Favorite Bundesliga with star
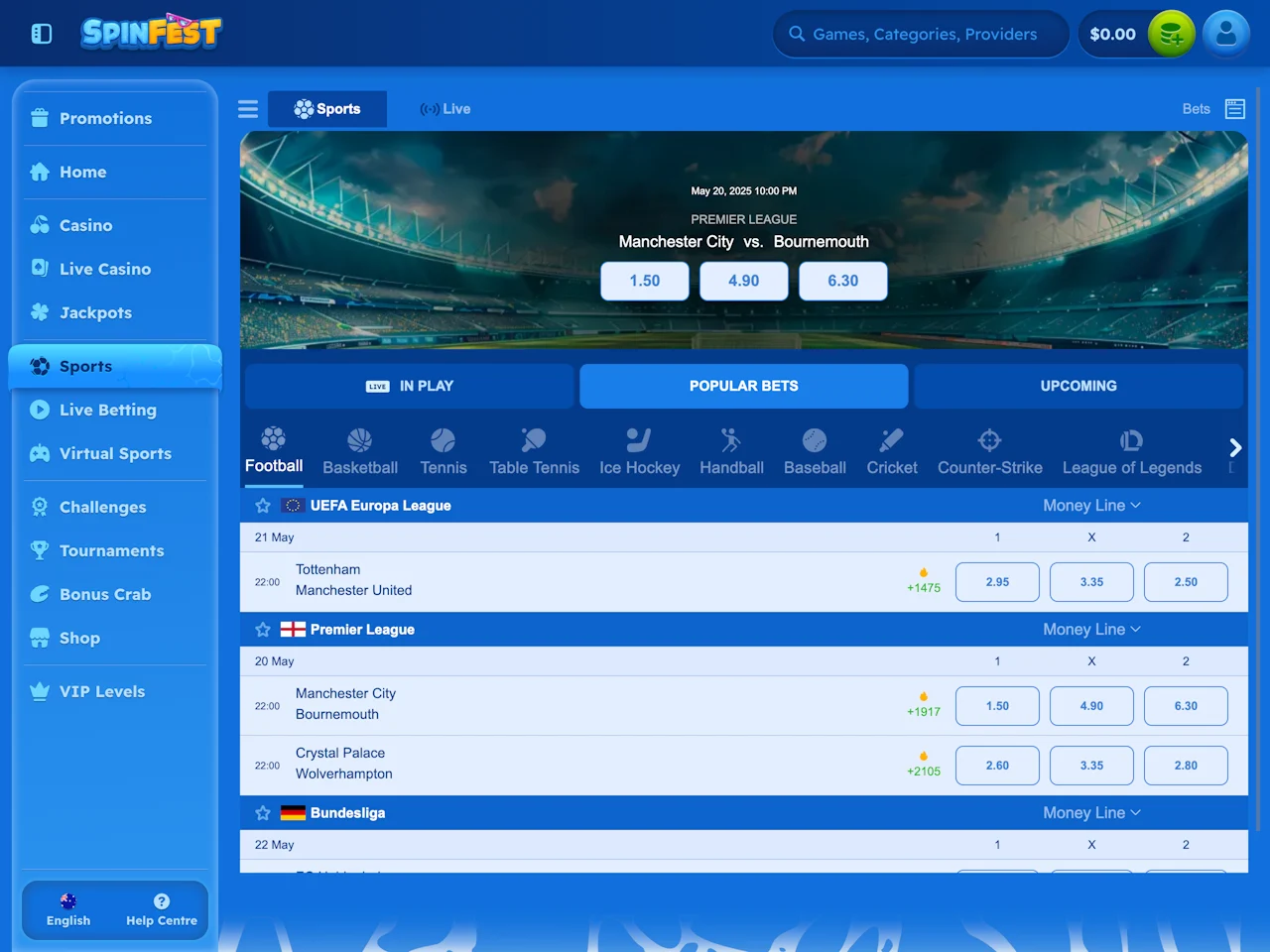The width and height of the screenshot is (1270, 952). (263, 813)
